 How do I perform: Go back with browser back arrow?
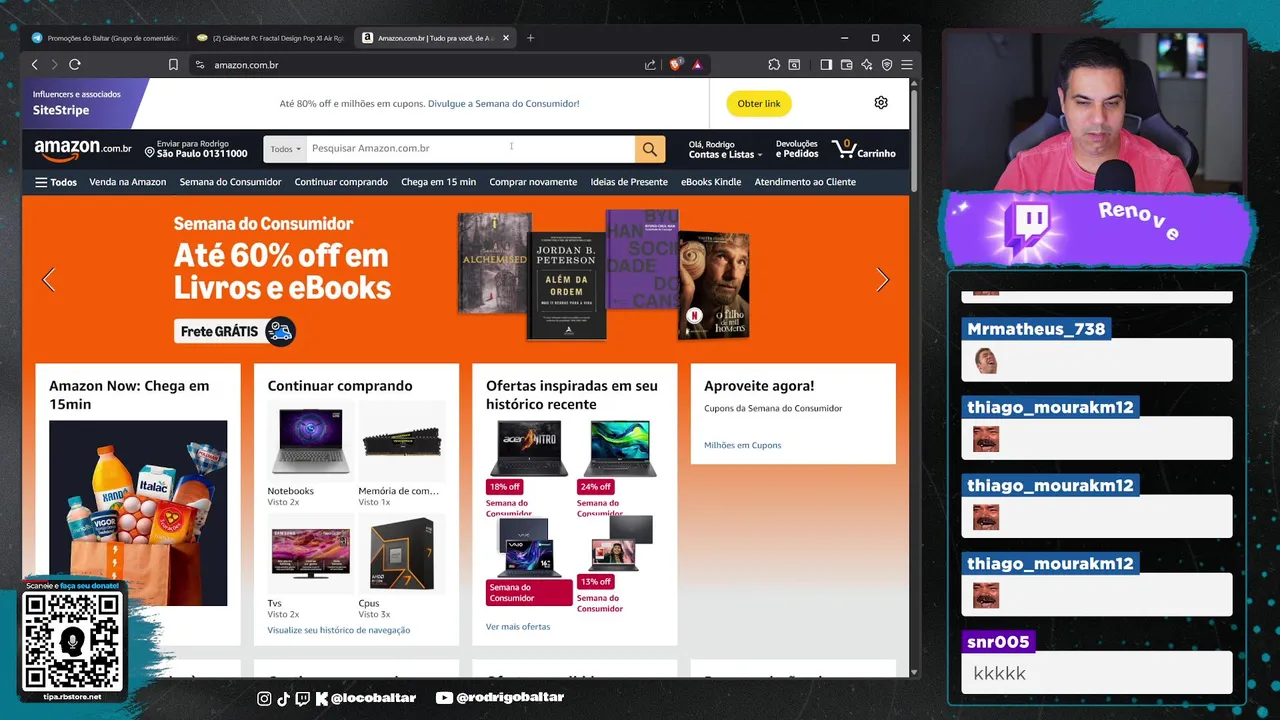tap(35, 65)
